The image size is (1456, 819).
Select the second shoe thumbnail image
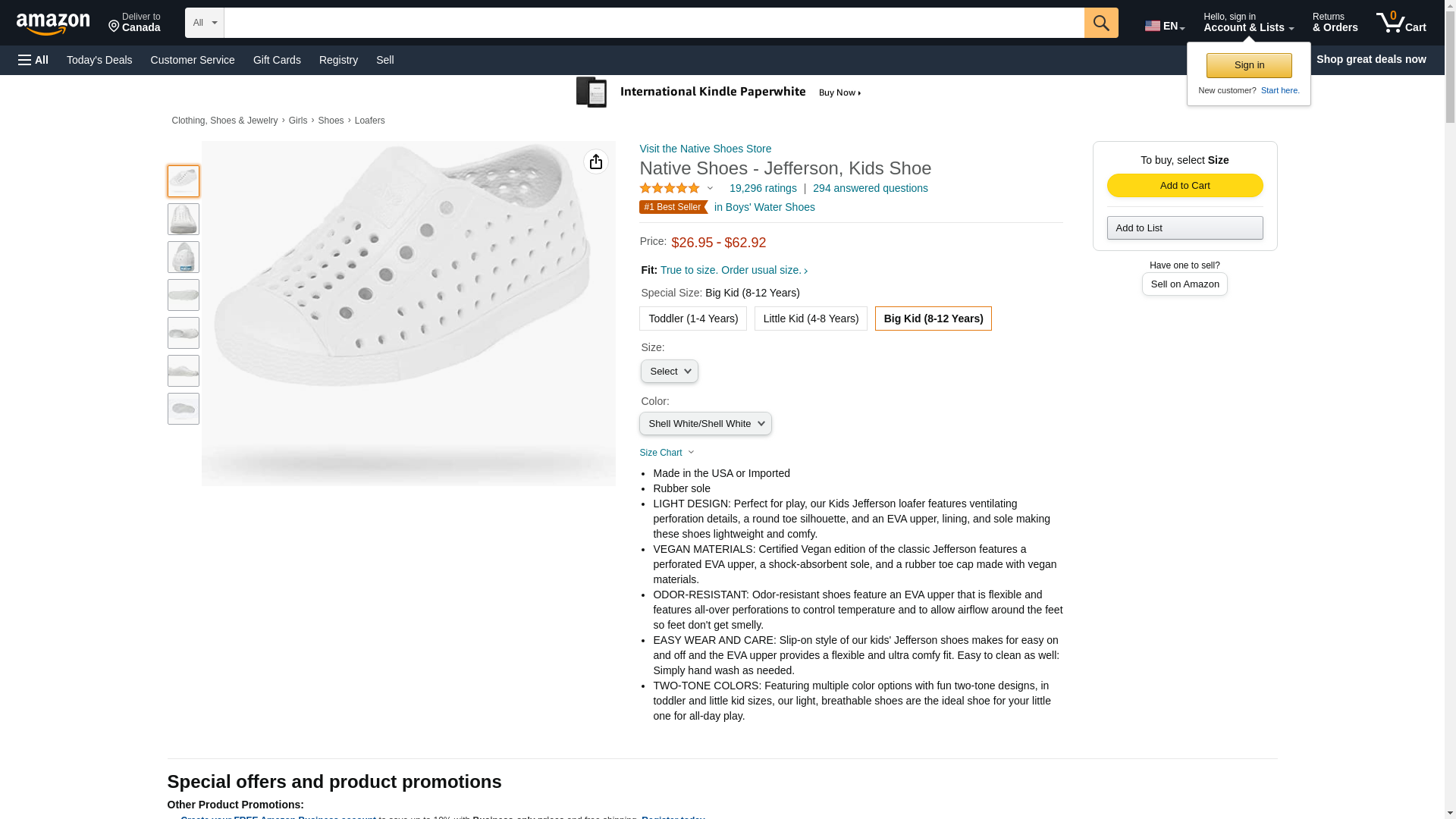tap(184, 219)
